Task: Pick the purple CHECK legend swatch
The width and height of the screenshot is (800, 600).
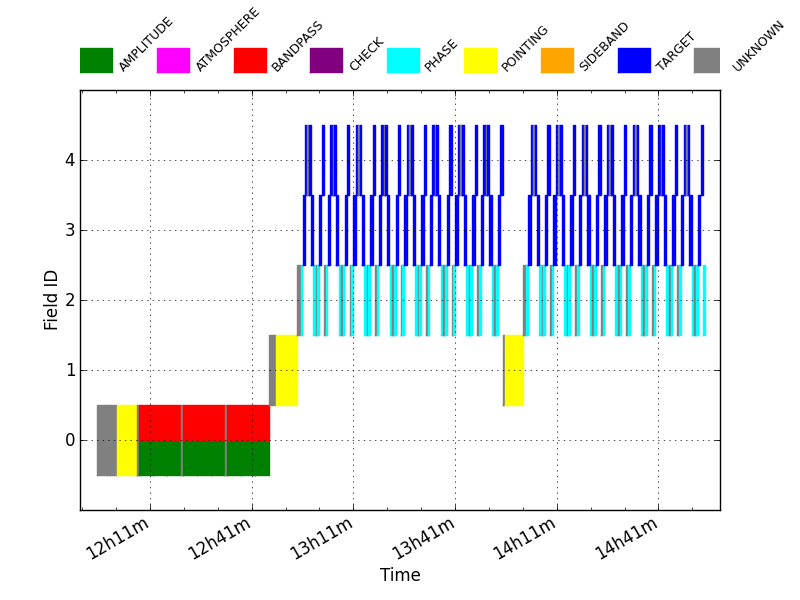Action: click(326, 60)
